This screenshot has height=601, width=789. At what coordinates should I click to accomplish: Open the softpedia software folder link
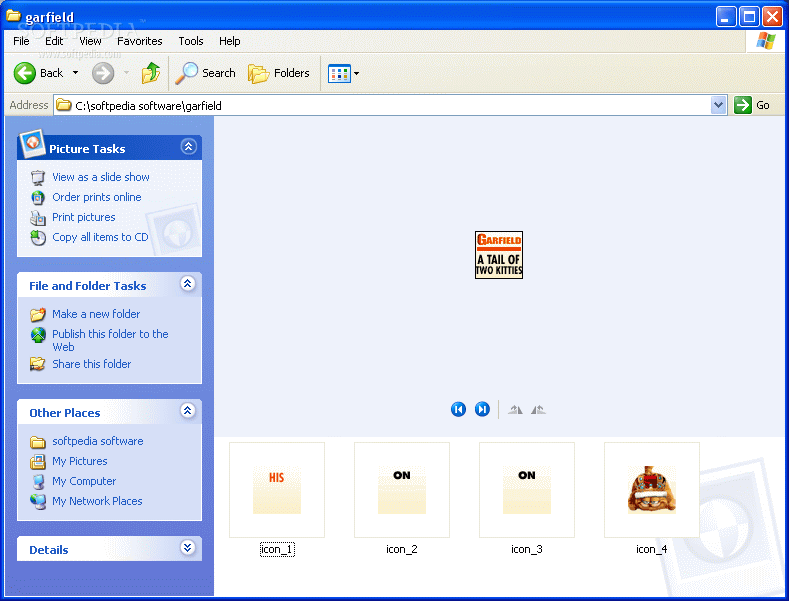coord(98,441)
